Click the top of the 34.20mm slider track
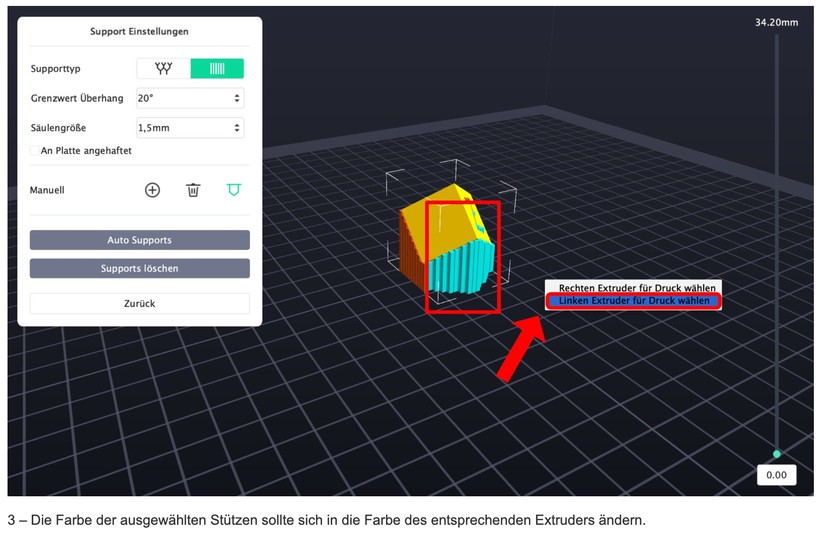 point(777,40)
